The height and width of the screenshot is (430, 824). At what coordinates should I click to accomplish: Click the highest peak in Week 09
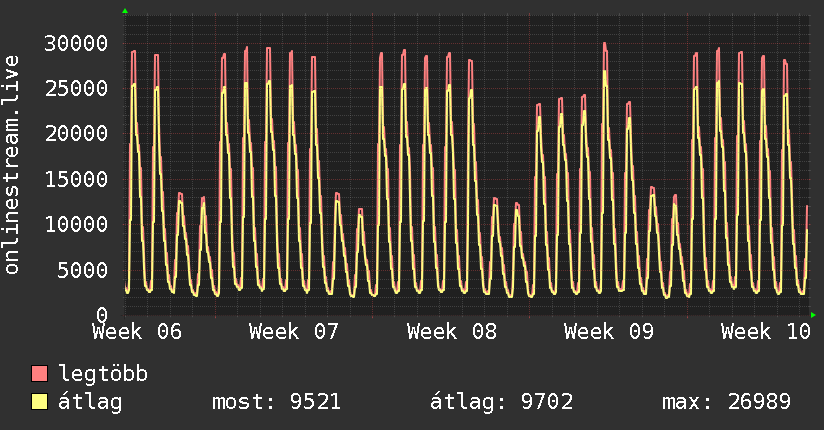pyautogui.click(x=605, y=44)
